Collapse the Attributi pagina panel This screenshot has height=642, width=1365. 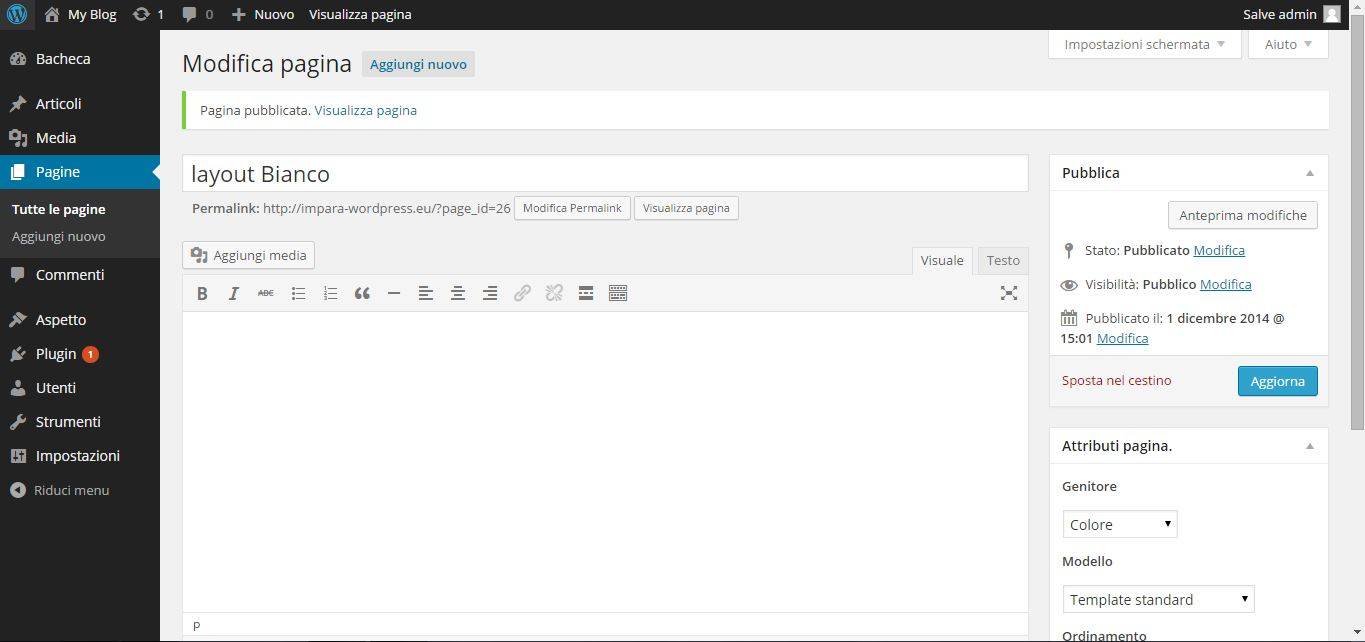tap(1310, 446)
